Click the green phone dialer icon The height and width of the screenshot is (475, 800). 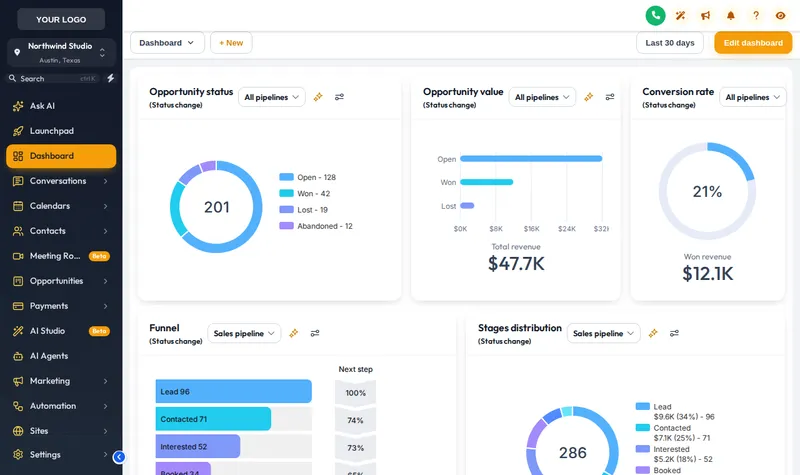tap(655, 15)
